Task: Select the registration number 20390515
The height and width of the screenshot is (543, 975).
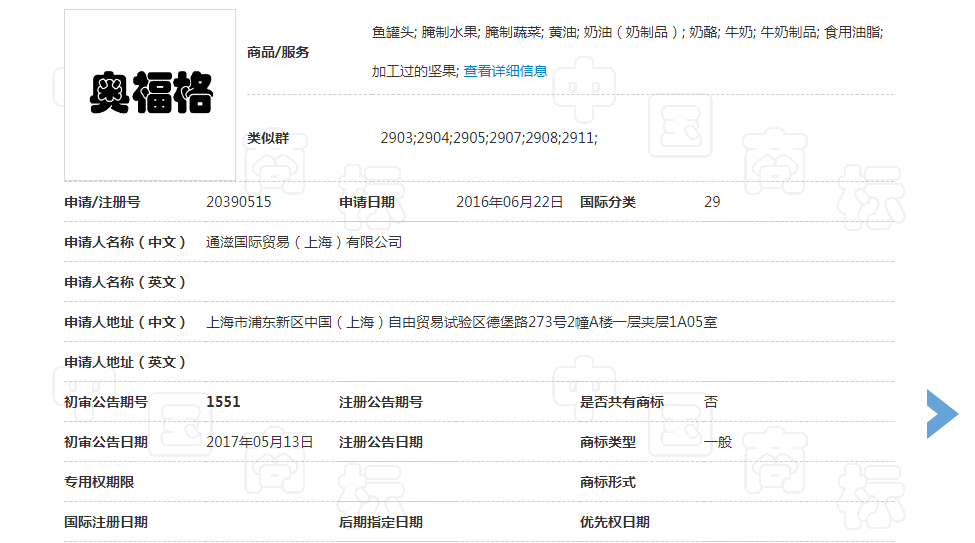Action: click(239, 202)
